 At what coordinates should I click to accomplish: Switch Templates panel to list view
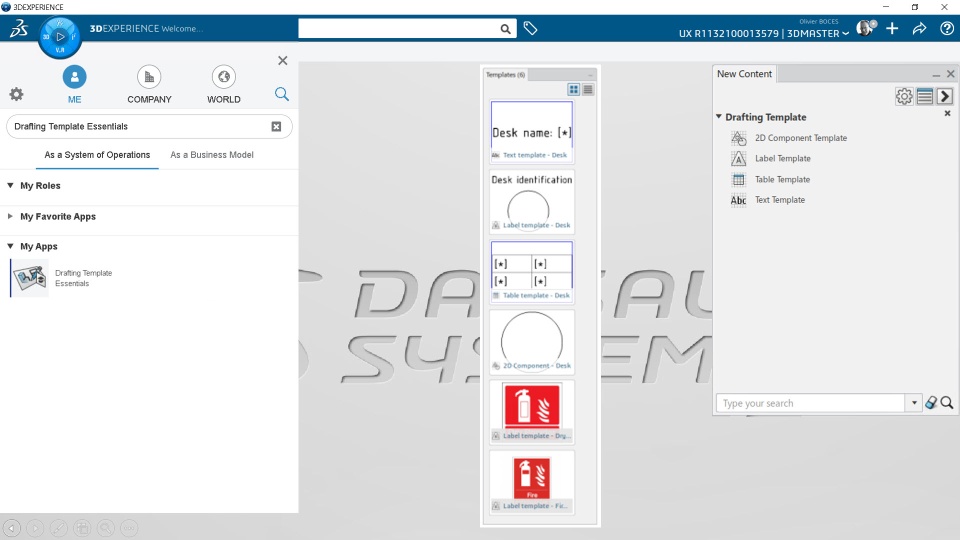point(588,89)
